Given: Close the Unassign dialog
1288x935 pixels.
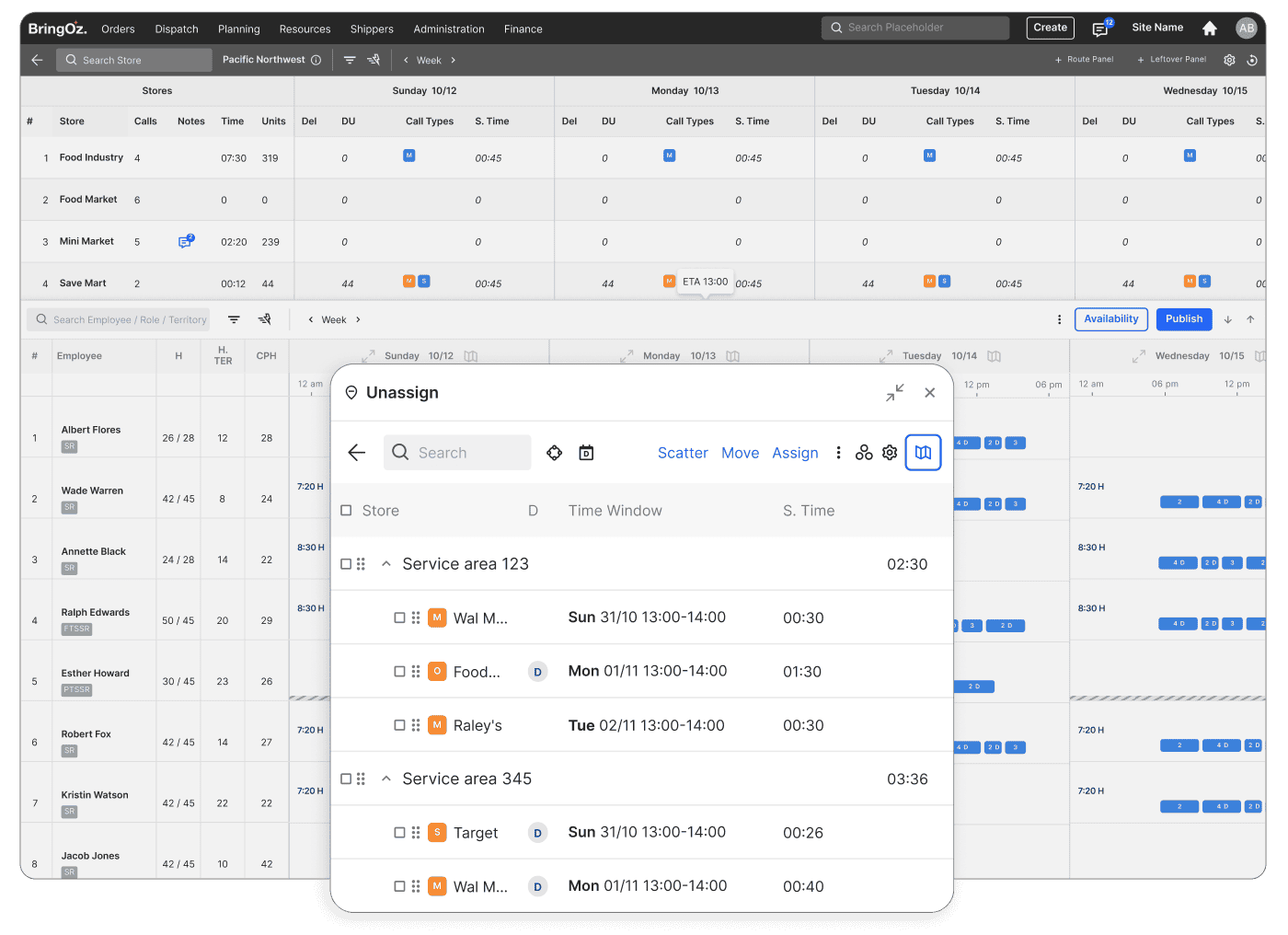Looking at the screenshot, I should (930, 393).
